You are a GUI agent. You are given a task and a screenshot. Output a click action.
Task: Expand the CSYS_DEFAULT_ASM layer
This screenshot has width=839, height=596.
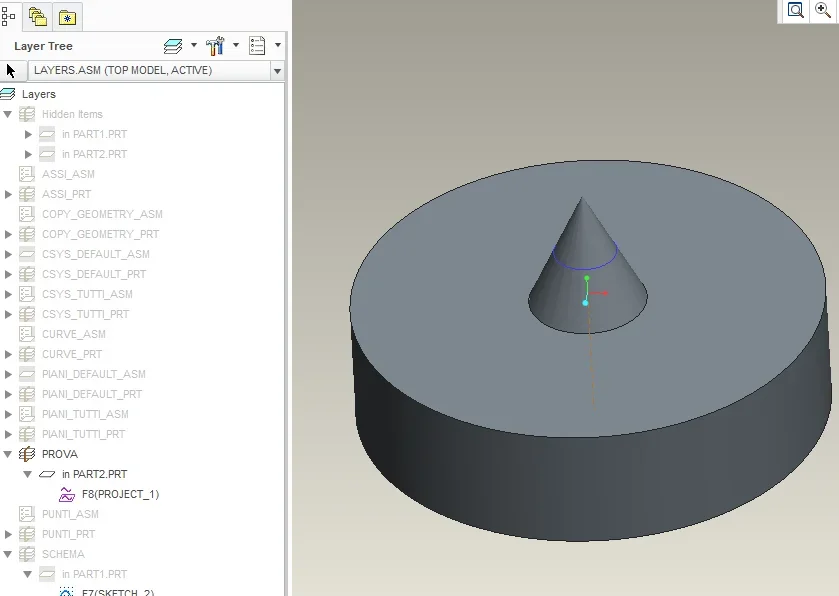(8, 255)
